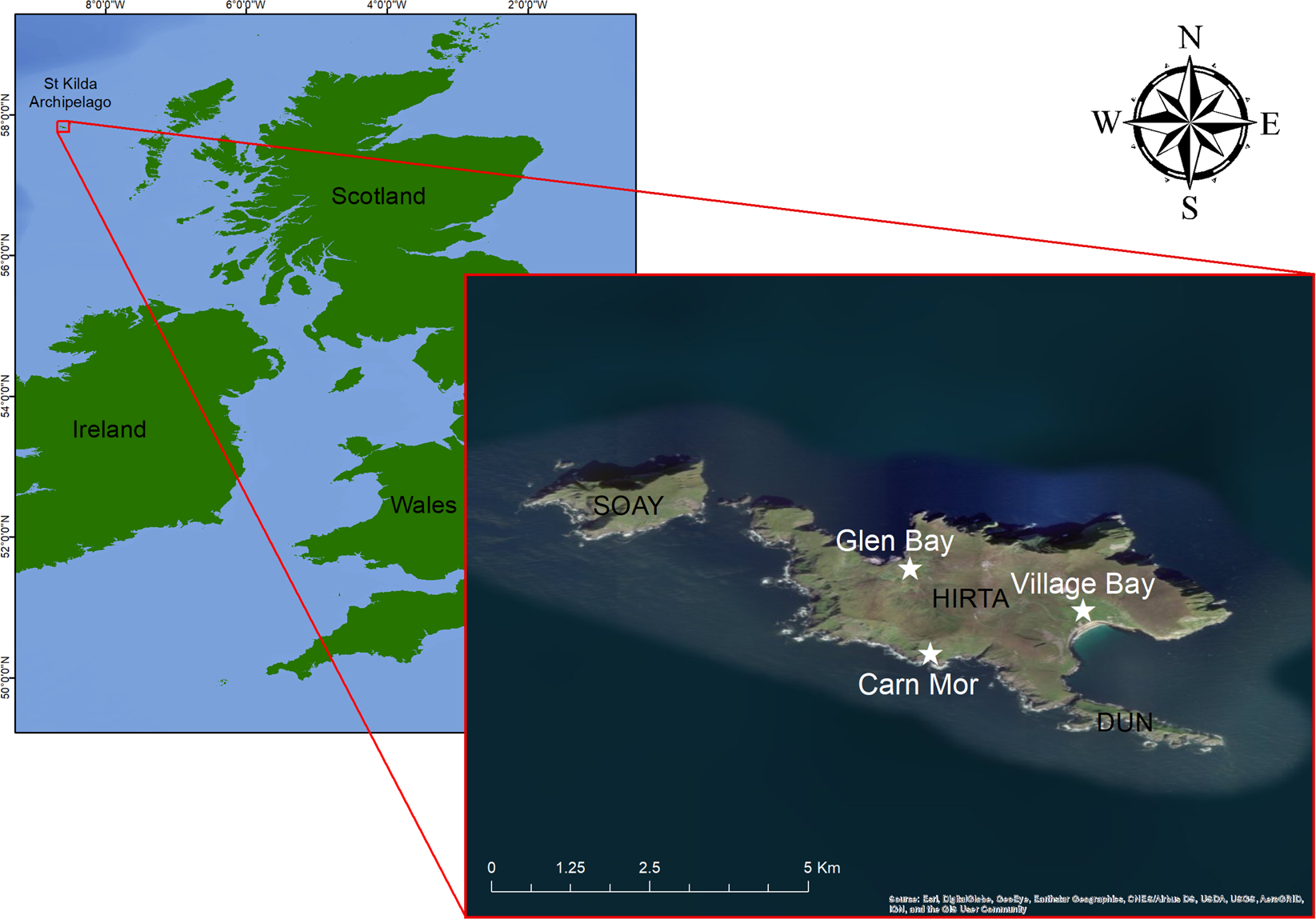The height and width of the screenshot is (919, 1316).
Task: Click the 5 Km scale bar label
Action: (822, 868)
